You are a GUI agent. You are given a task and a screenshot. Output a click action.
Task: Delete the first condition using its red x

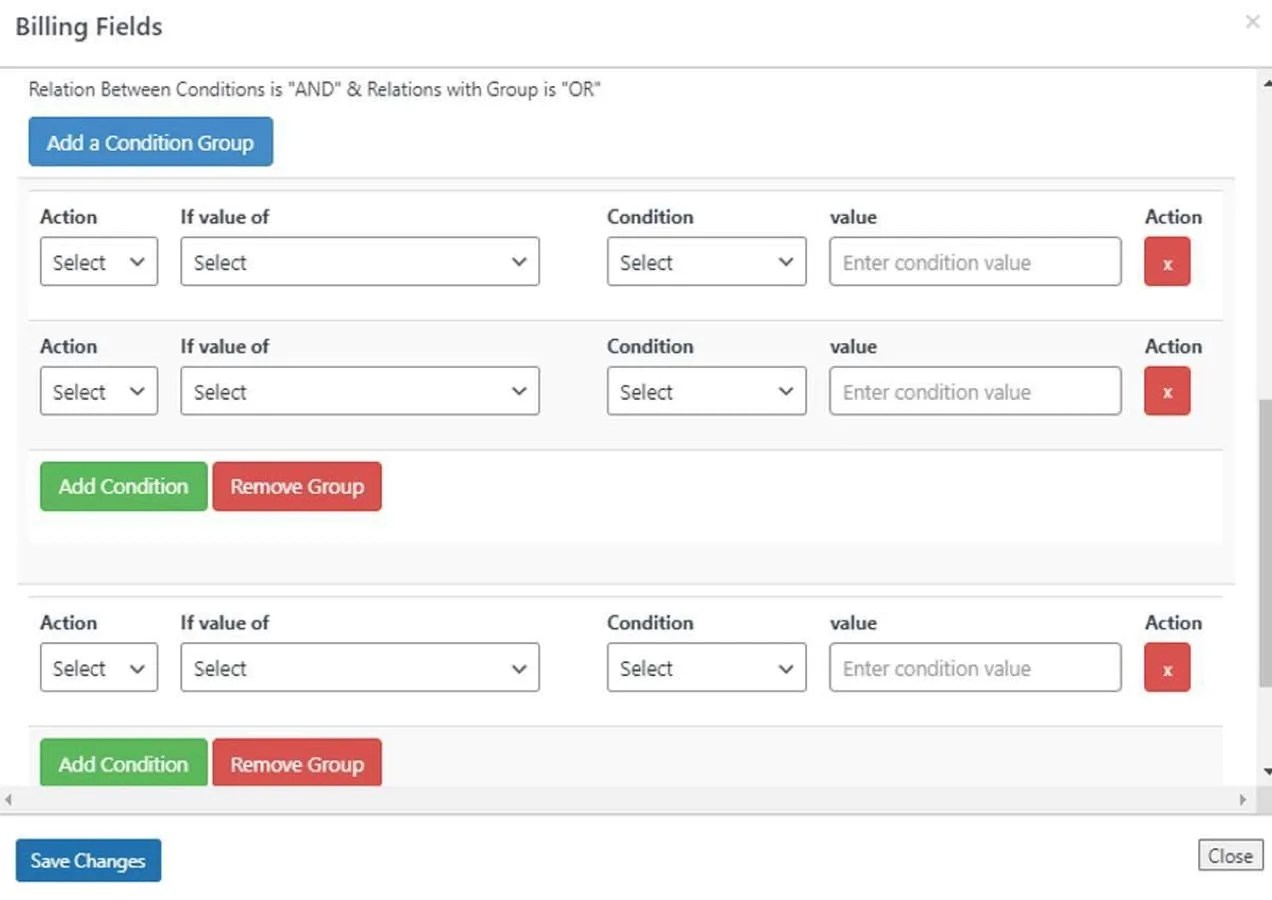(x=1166, y=261)
